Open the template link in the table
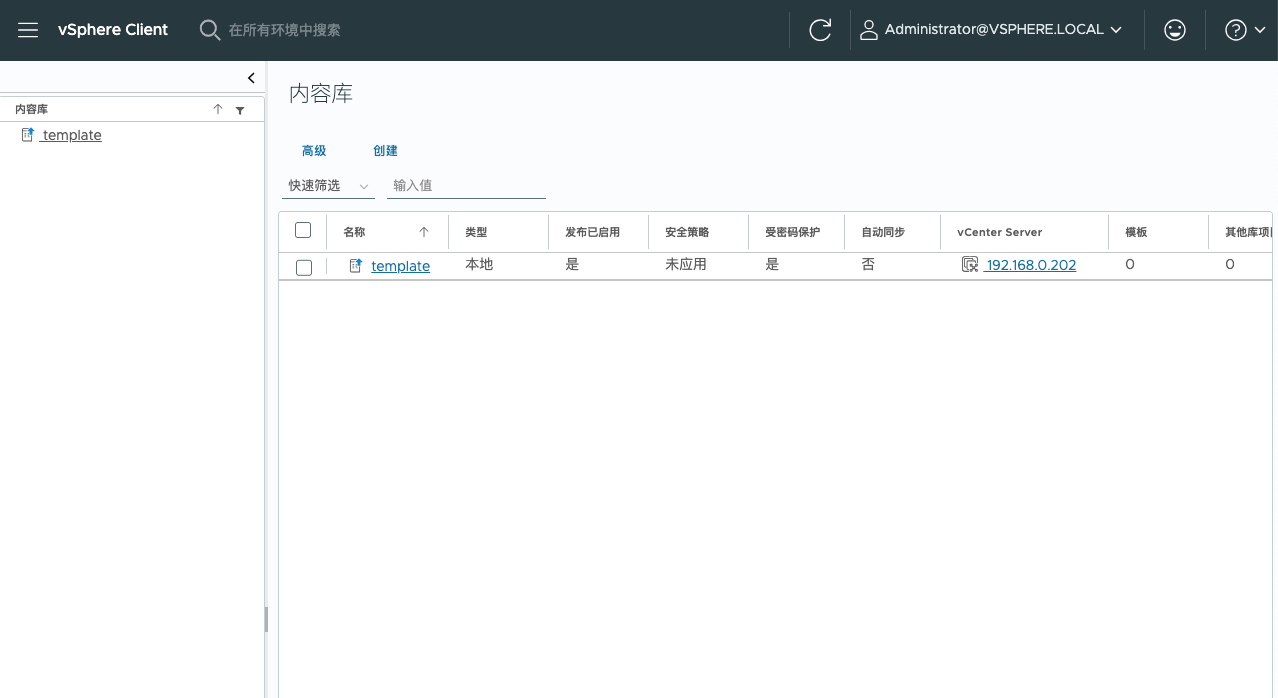 pos(400,266)
